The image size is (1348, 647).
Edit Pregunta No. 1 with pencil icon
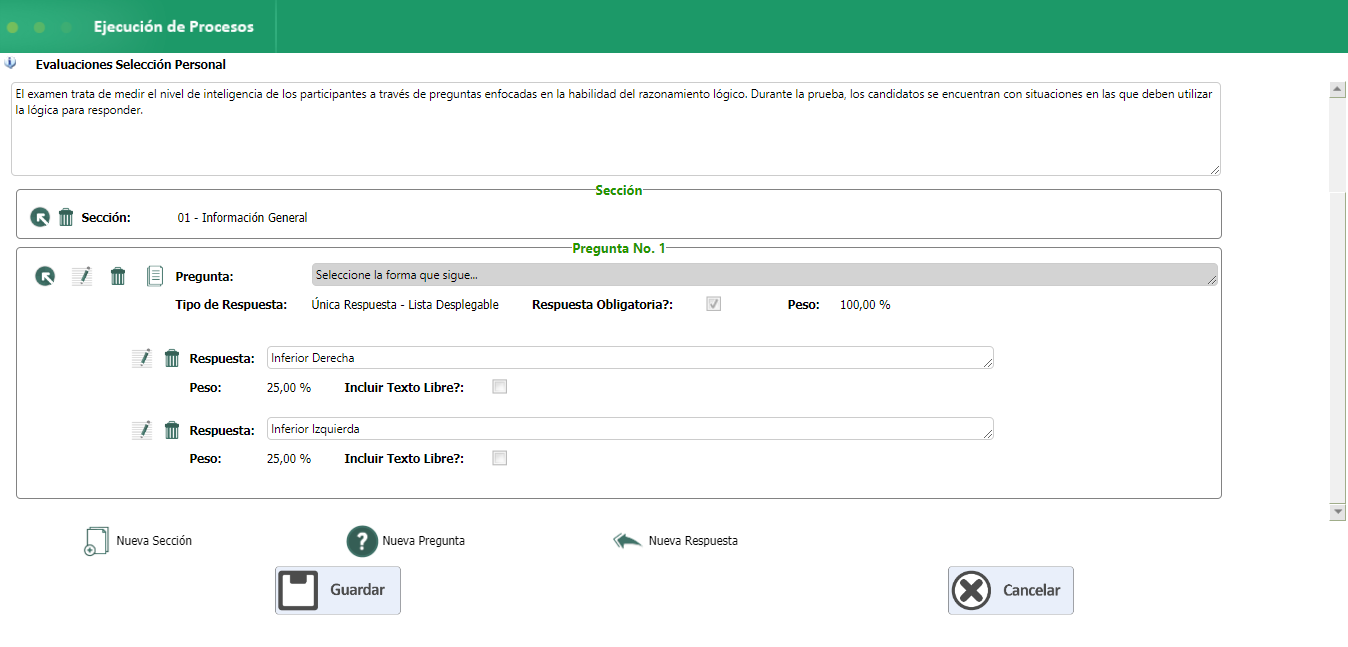[x=82, y=276]
